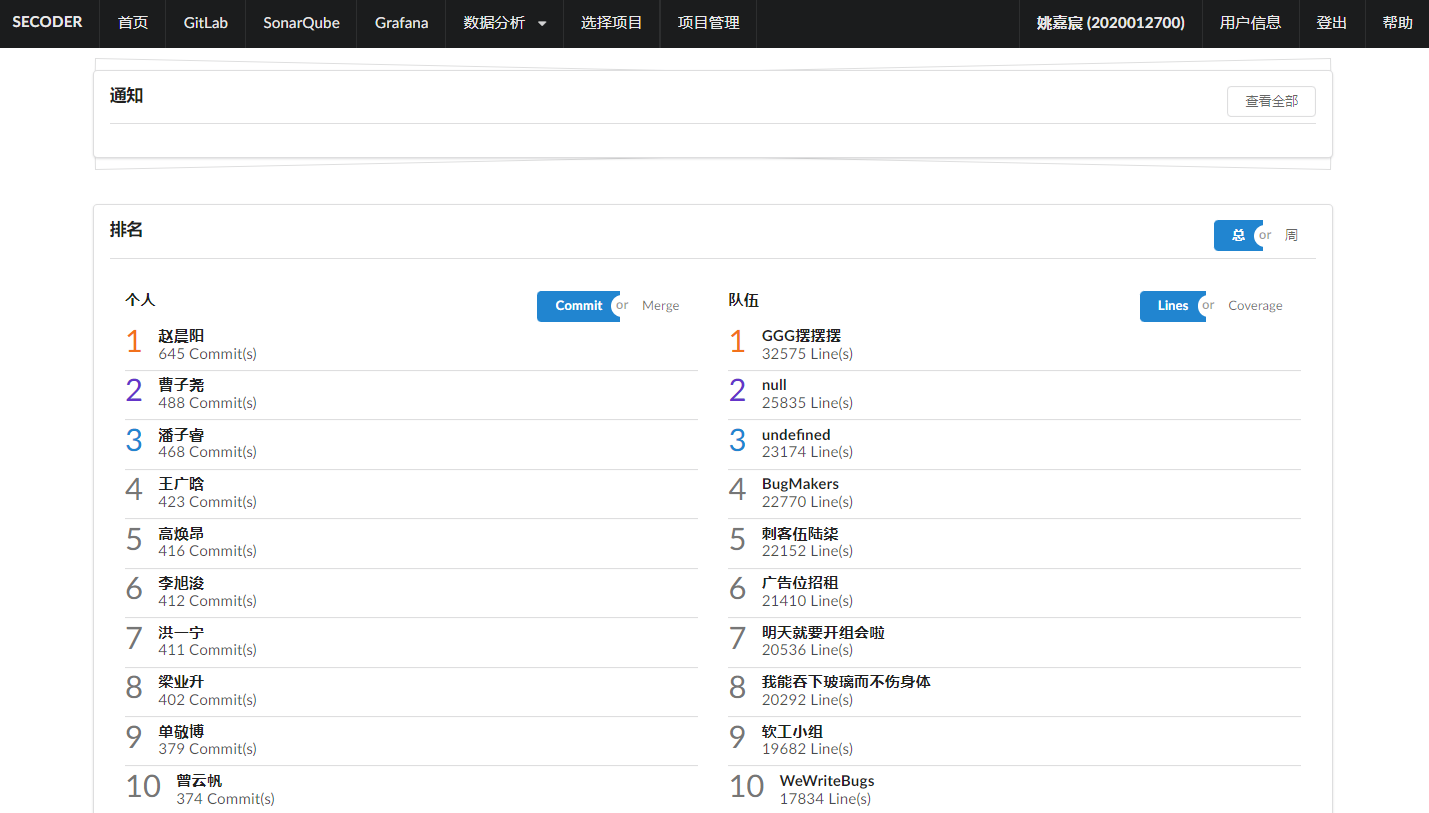The width and height of the screenshot is (1429, 813).
Task: Select 选择项目 menu item
Action: [611, 23]
